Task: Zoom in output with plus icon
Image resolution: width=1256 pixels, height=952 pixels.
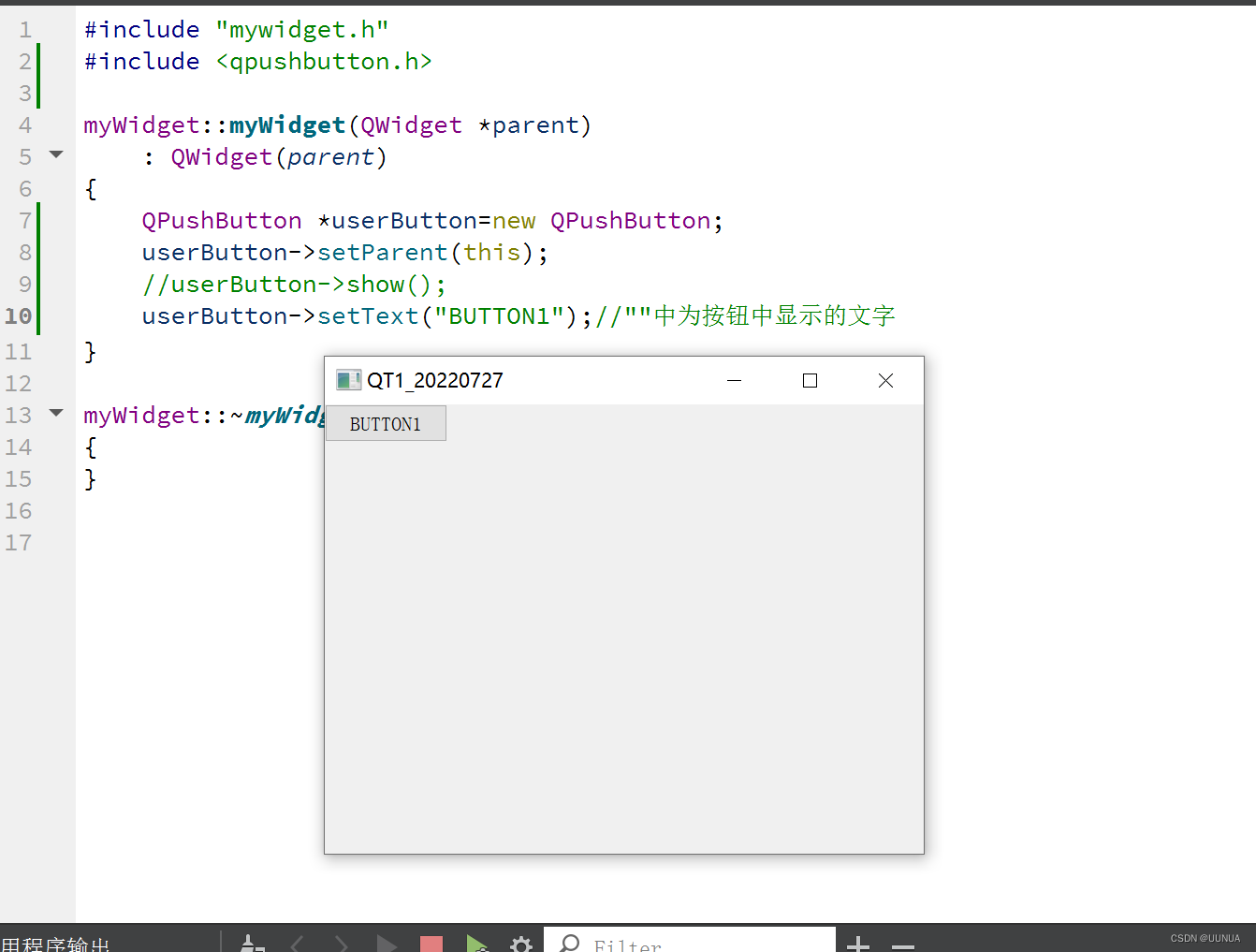Action: click(858, 945)
